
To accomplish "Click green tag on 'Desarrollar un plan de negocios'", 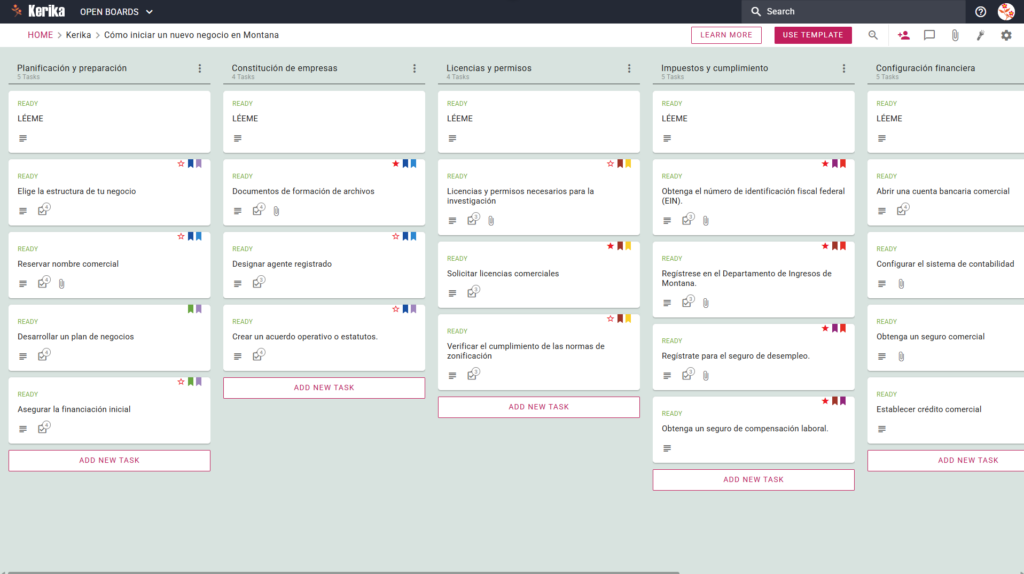I will tap(191, 309).
